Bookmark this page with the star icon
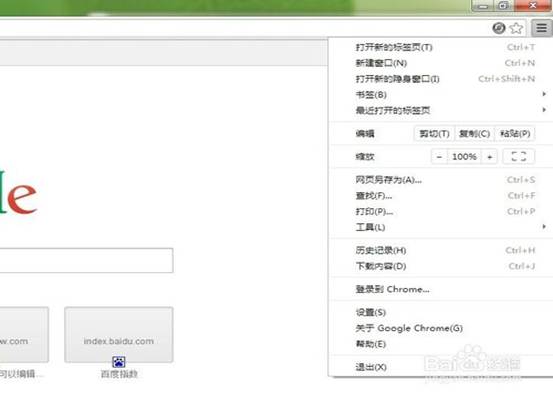 517,28
